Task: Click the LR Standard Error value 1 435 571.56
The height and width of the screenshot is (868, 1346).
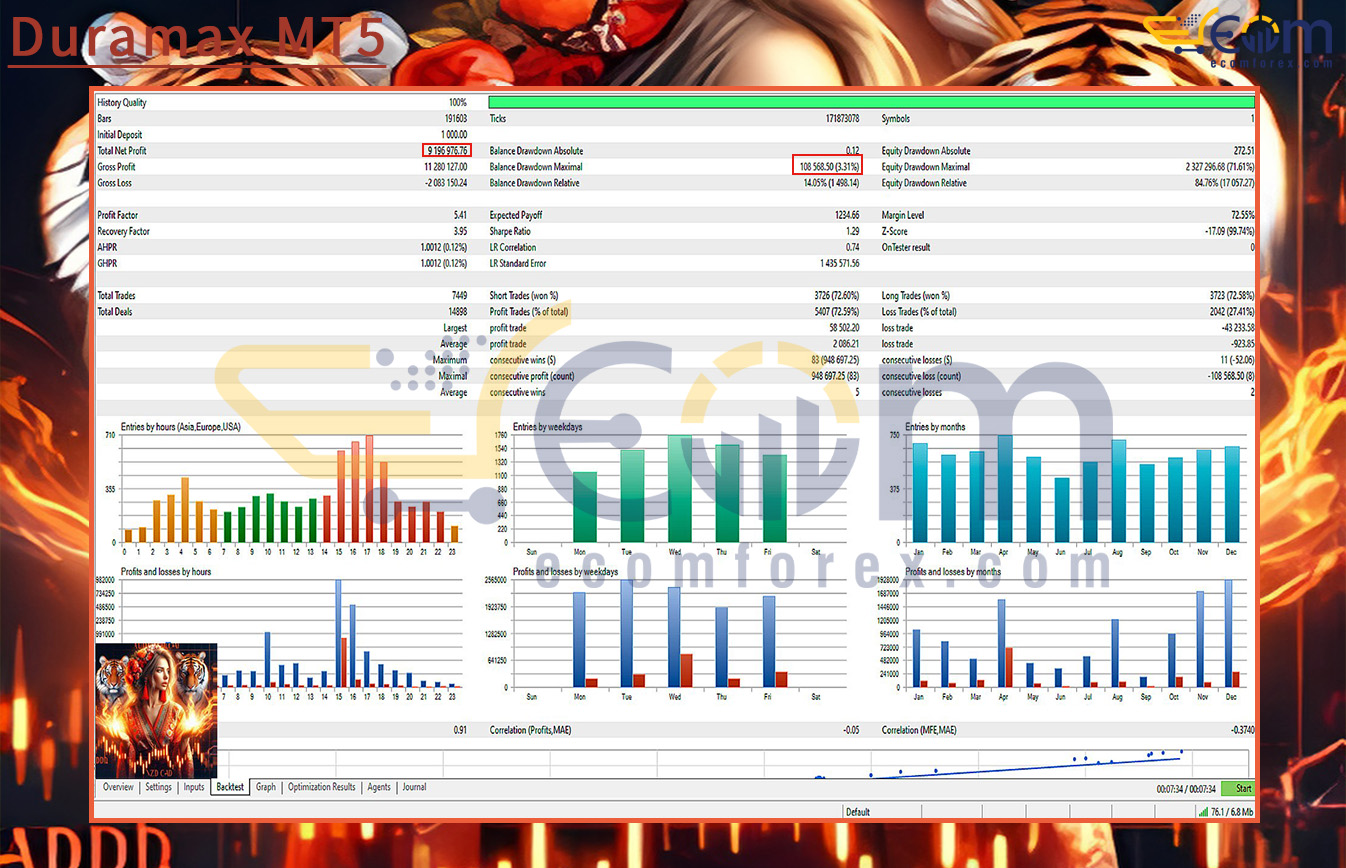Action: pos(840,263)
